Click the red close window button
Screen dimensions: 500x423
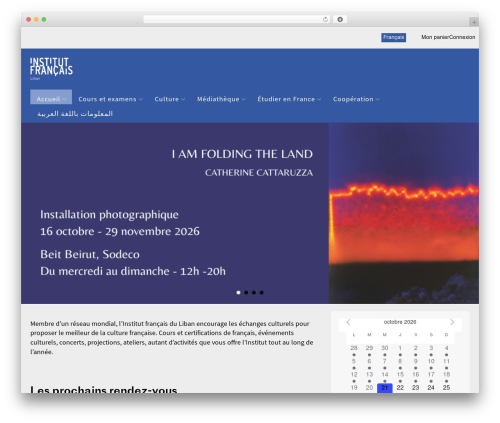29,20
